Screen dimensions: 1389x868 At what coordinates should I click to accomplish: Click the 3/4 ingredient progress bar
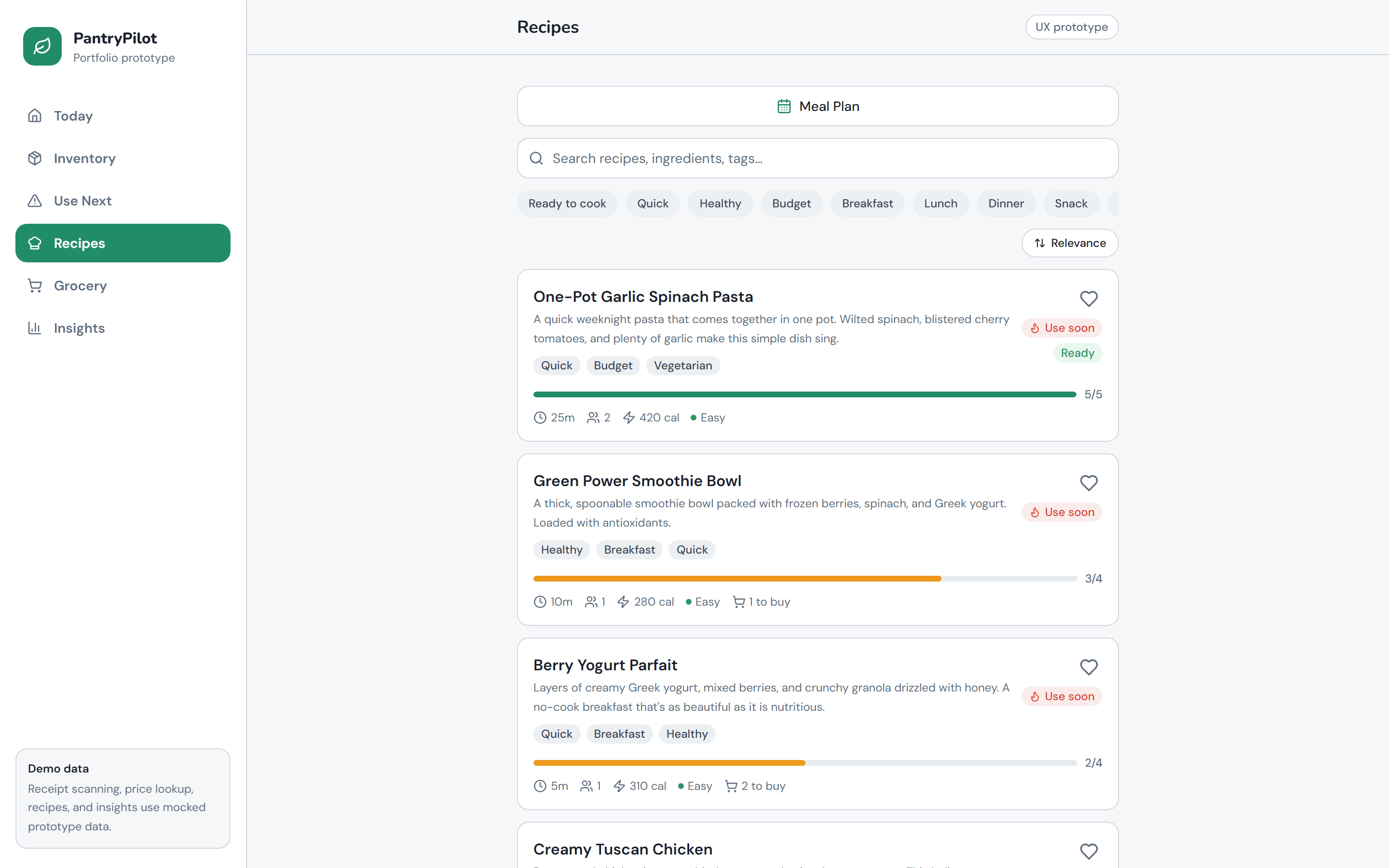click(804, 579)
